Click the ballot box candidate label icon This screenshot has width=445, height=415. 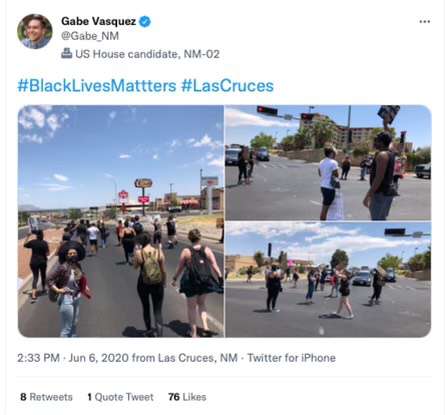point(67,53)
